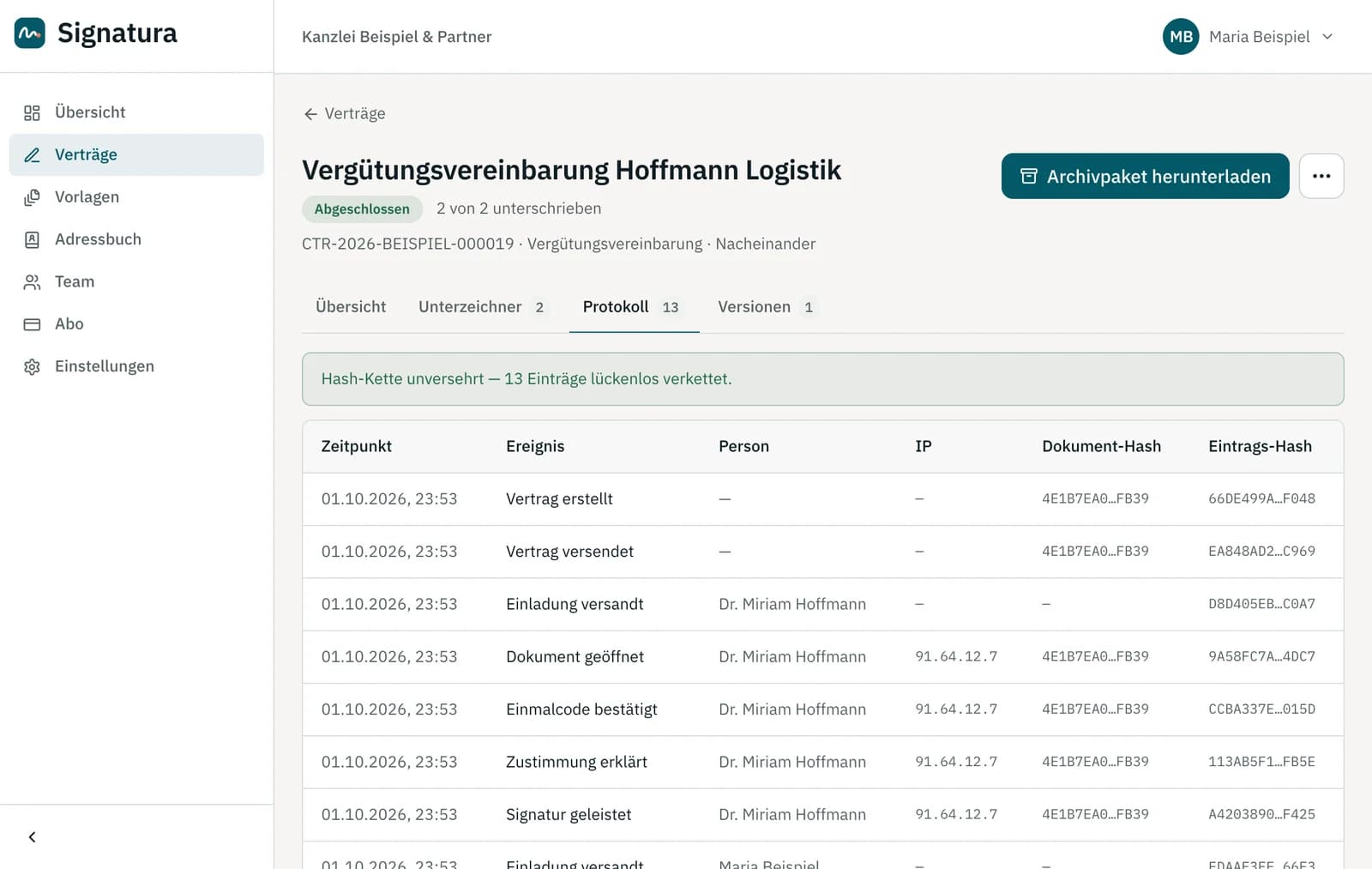Click the Einmalcode bestätigt event cell
Viewport: 1372px width, 869px height.
coord(581,709)
